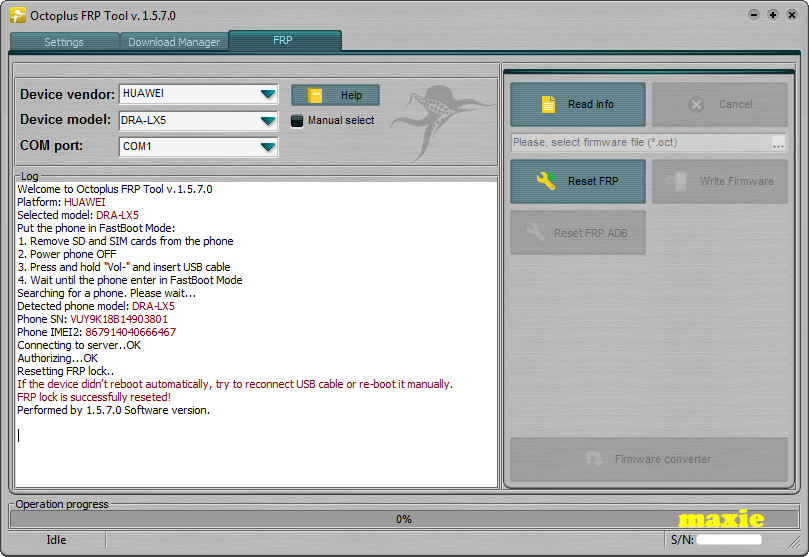The height and width of the screenshot is (557, 809).
Task: Expand the Device model dropdown arrow
Action: click(x=268, y=121)
